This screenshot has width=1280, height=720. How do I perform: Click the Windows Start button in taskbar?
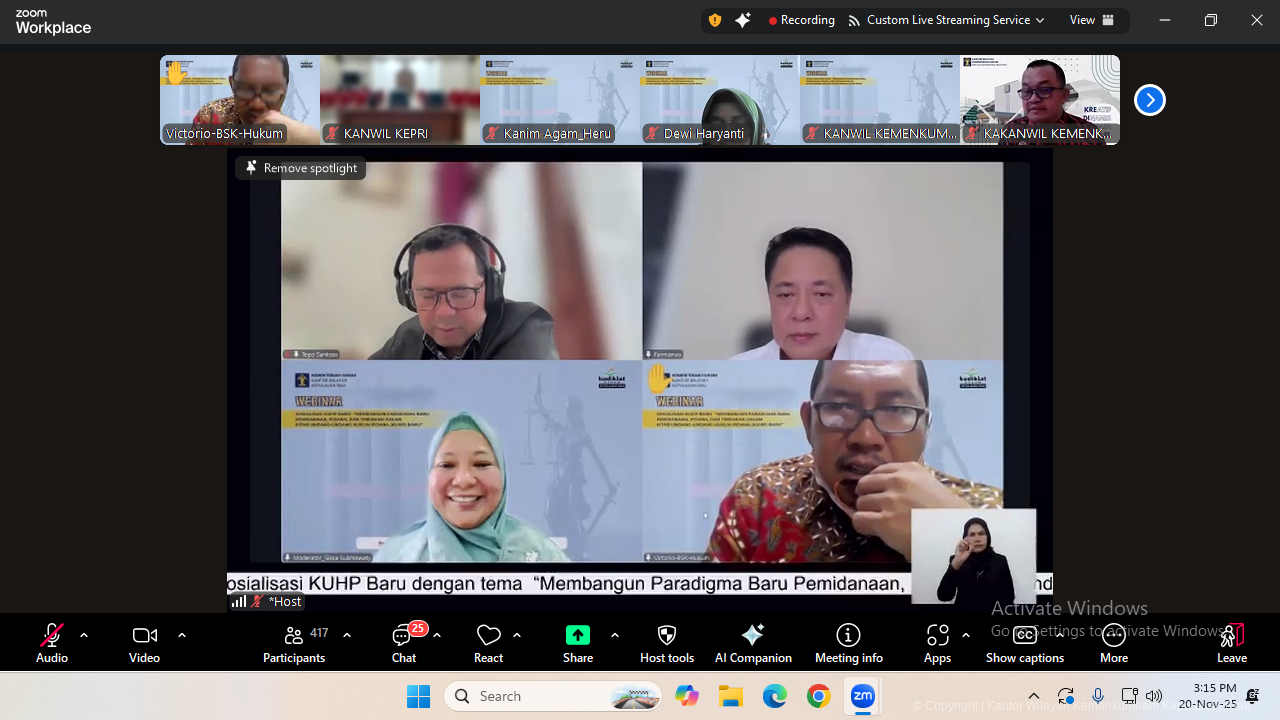[x=418, y=696]
